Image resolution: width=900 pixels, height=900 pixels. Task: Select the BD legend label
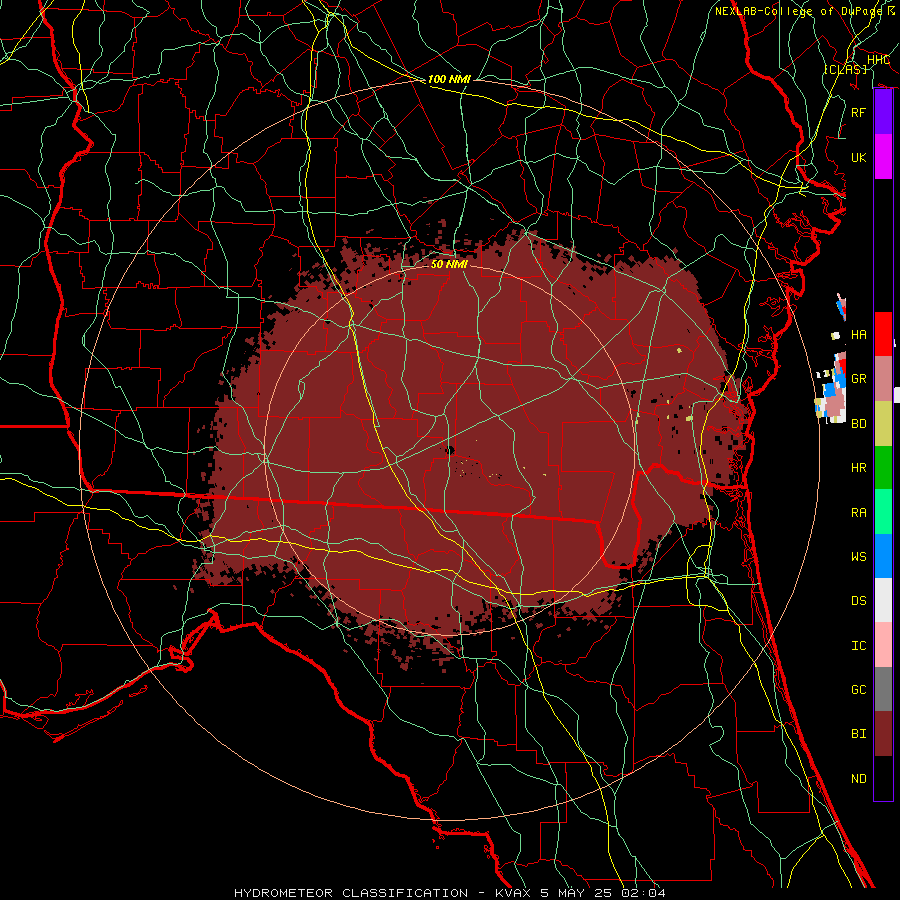[x=858, y=424]
